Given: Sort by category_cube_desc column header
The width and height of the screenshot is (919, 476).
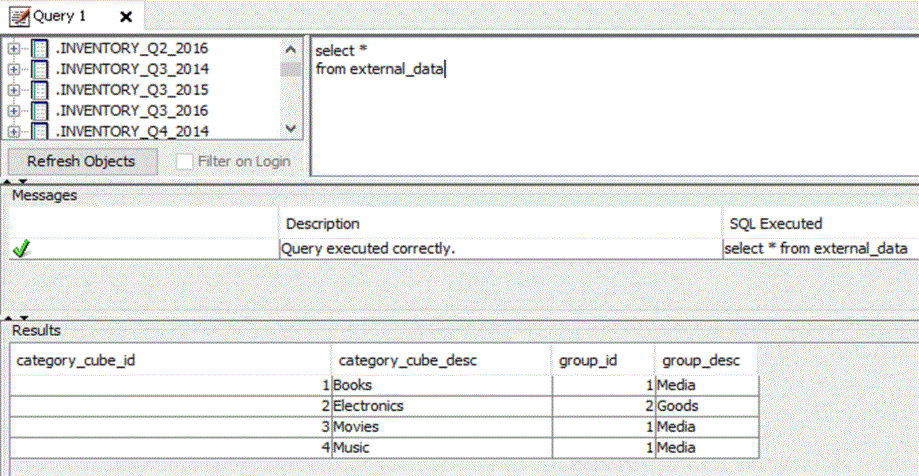Looking at the screenshot, I should [x=442, y=361].
